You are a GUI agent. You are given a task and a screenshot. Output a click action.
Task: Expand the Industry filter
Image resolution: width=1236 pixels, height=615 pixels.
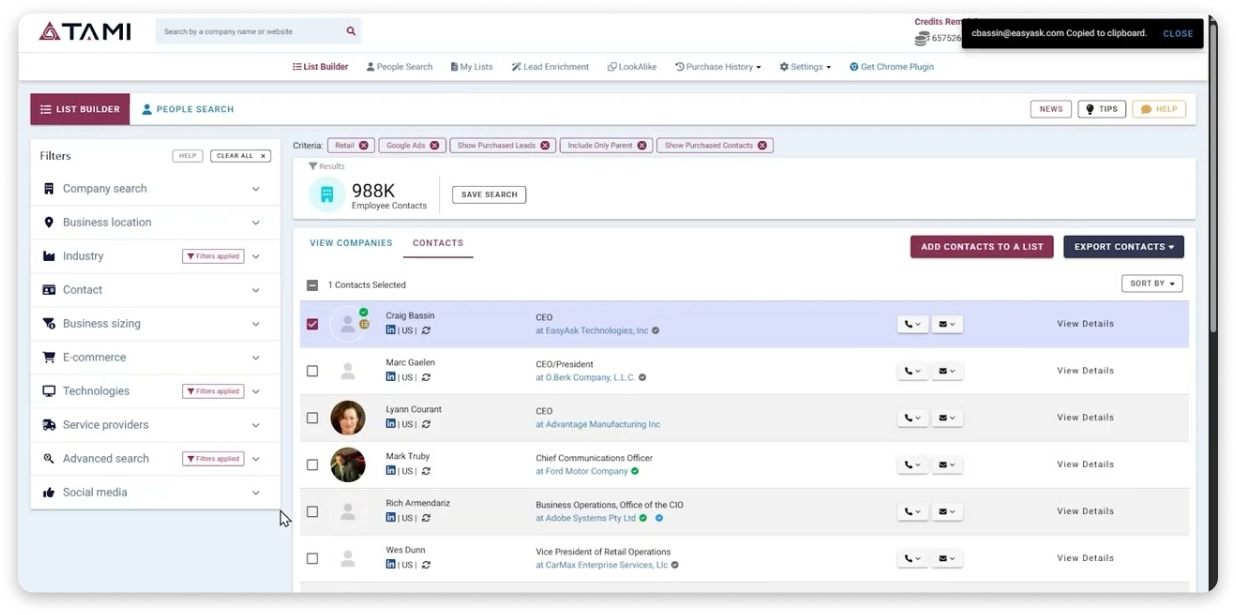(155, 256)
